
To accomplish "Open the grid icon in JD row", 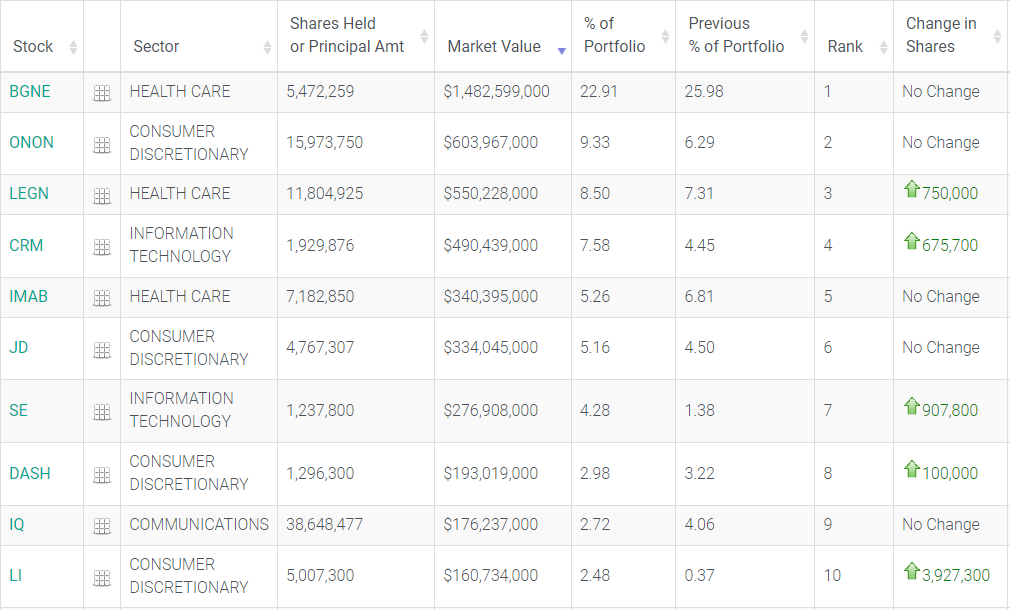I will [x=102, y=350].
